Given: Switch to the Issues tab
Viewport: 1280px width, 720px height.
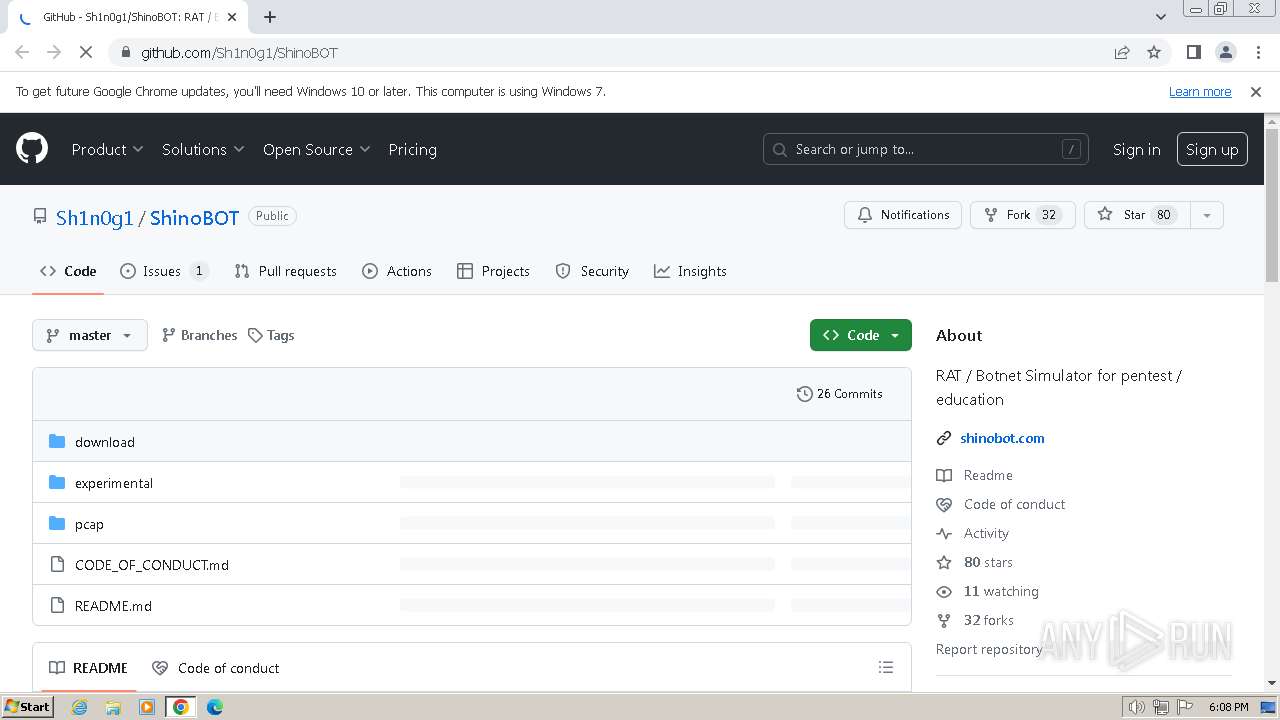Looking at the screenshot, I should pyautogui.click(x=164, y=271).
